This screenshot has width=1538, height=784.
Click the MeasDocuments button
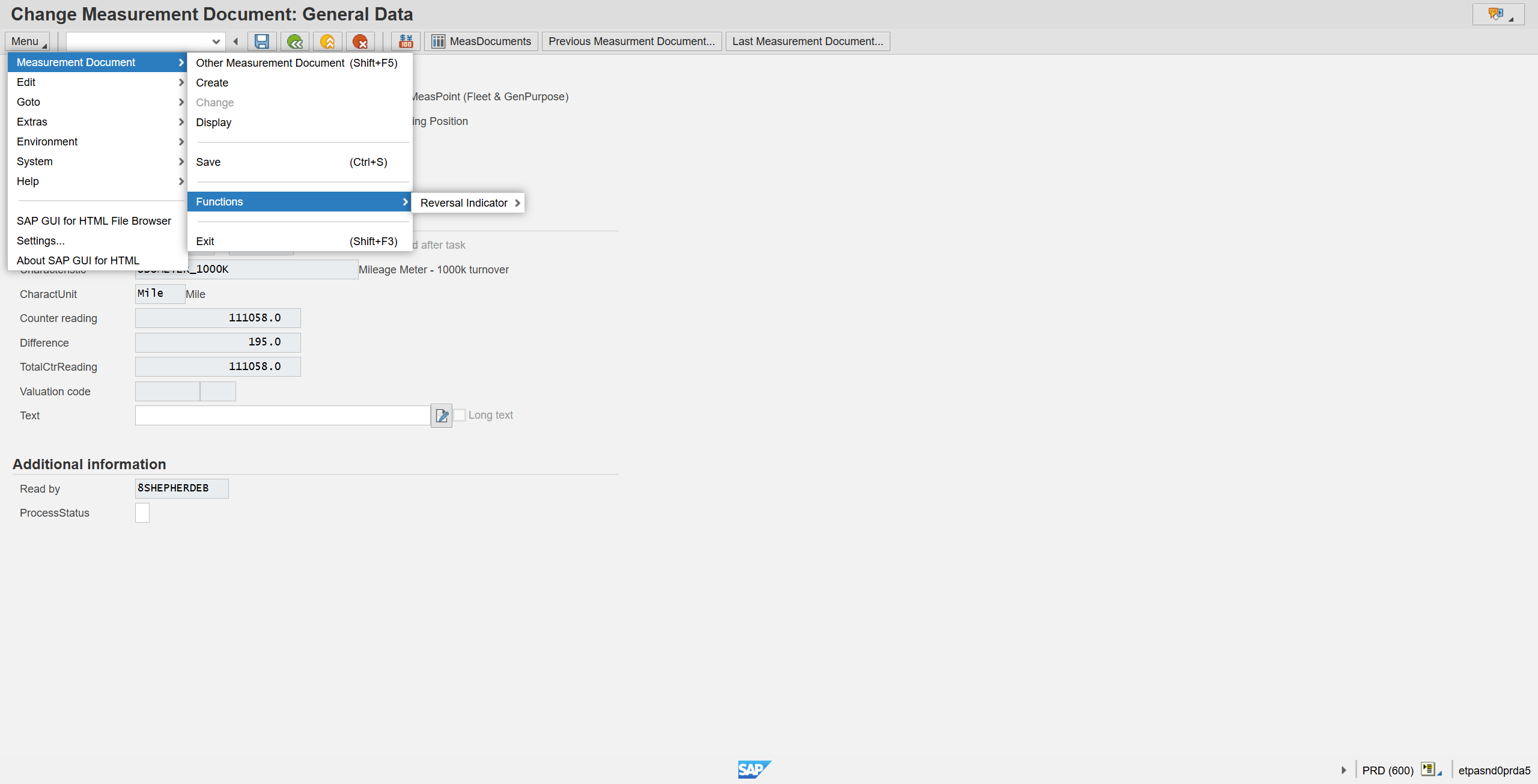click(481, 41)
